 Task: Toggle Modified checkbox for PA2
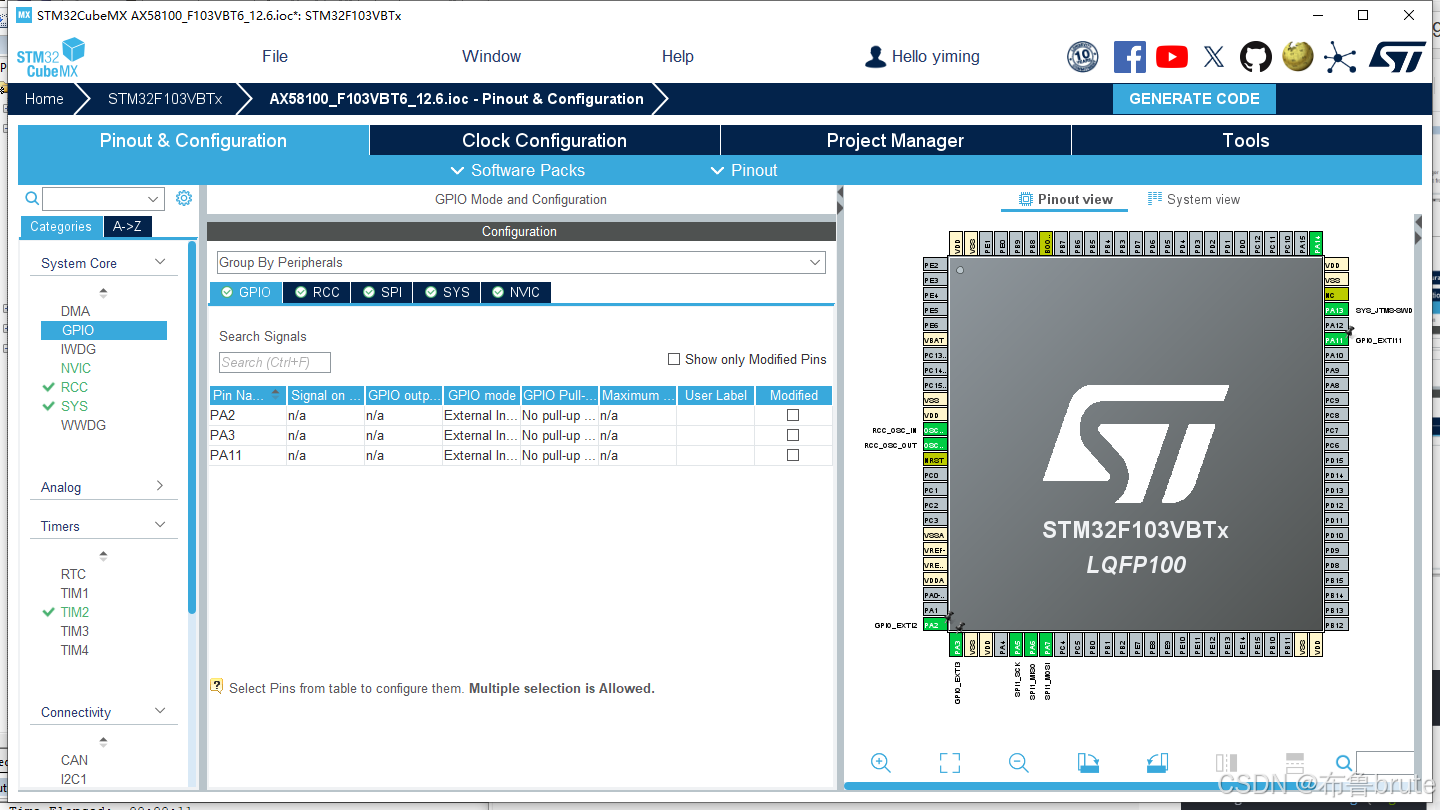pyautogui.click(x=793, y=415)
